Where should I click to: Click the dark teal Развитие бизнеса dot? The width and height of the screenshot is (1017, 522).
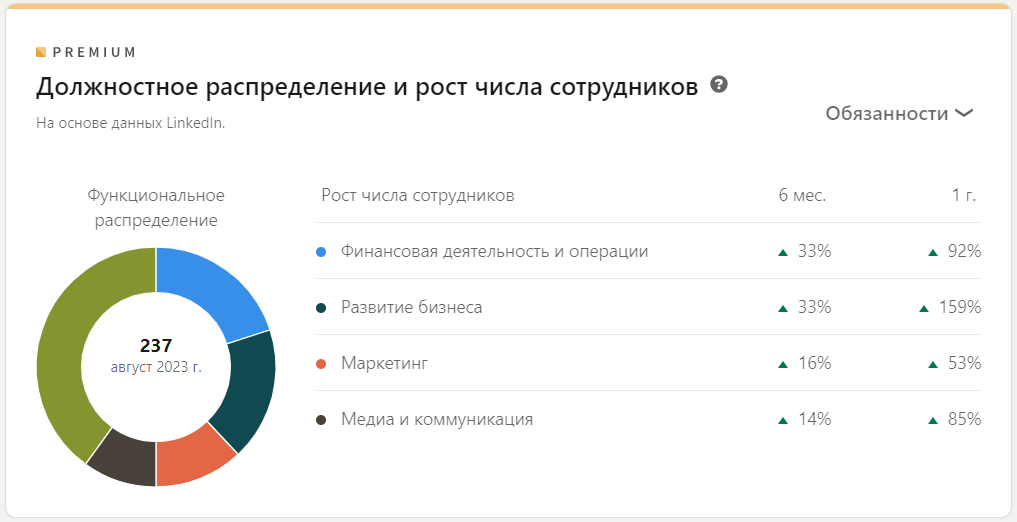(x=321, y=308)
